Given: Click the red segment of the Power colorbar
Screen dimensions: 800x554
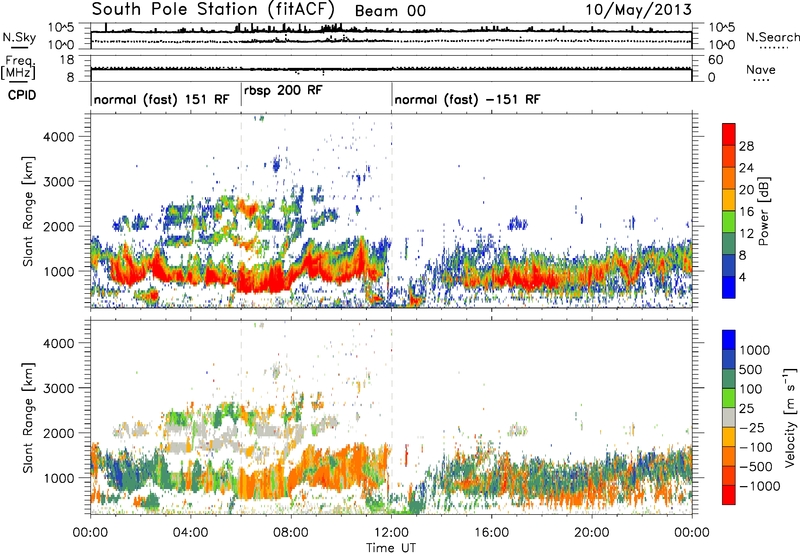Looking at the screenshot, I should pos(729,135).
